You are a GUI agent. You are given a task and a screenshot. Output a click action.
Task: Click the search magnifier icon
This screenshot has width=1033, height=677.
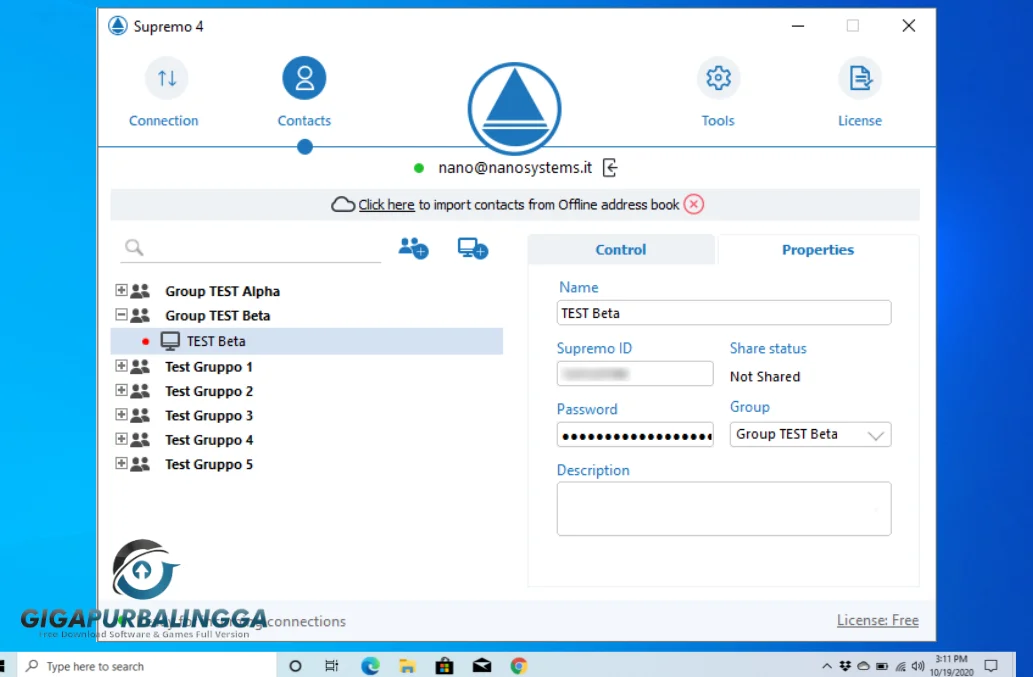(134, 247)
